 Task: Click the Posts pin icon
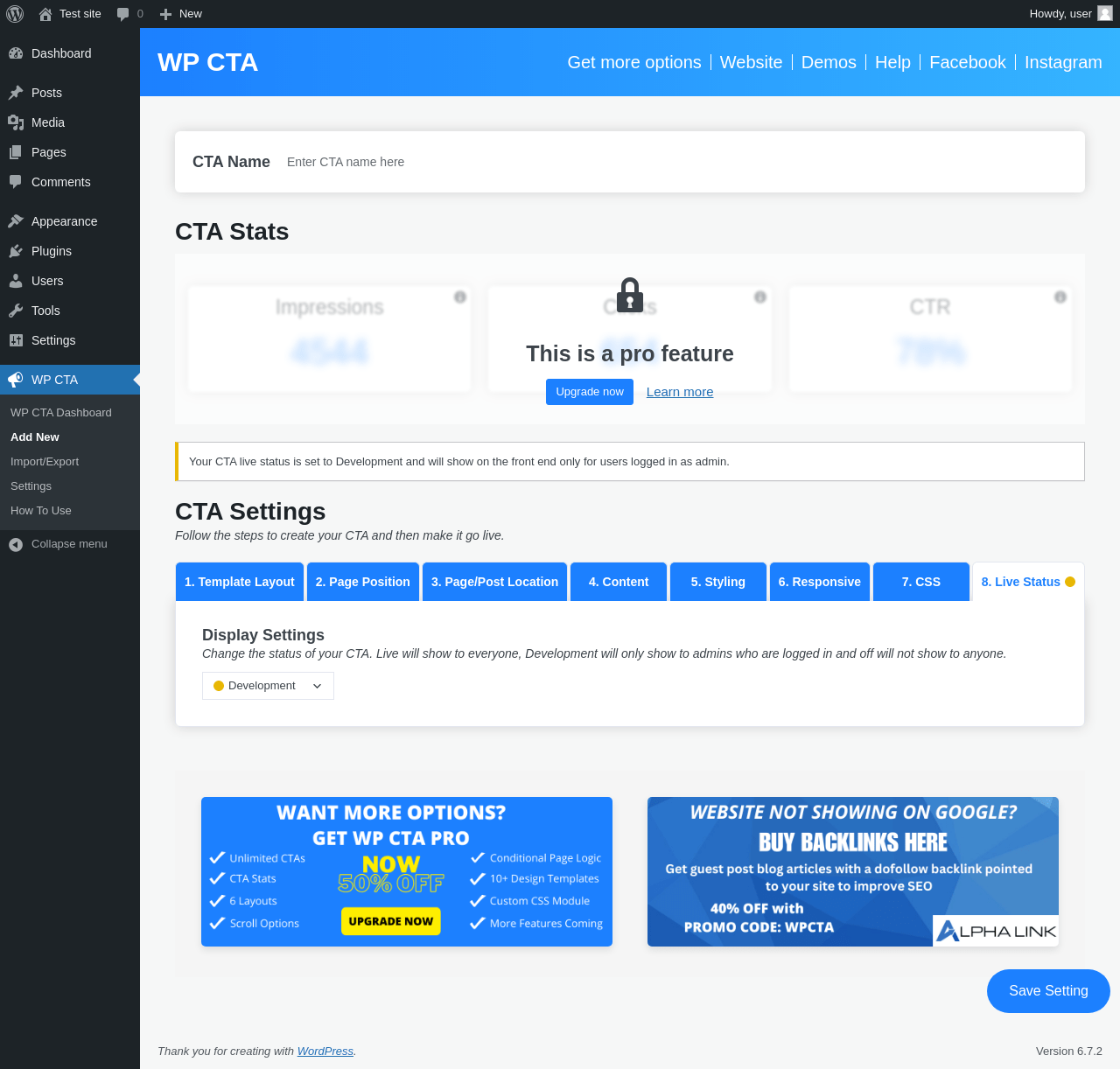16,93
